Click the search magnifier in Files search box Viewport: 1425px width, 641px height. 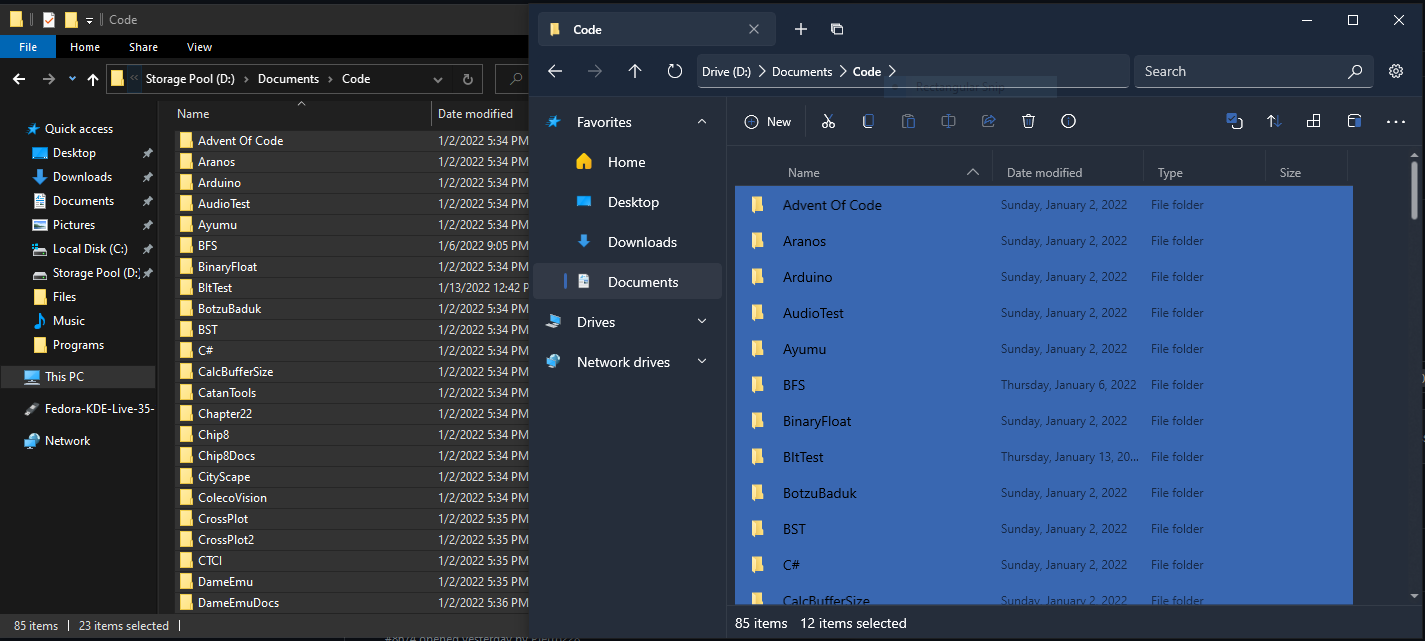tap(1355, 71)
